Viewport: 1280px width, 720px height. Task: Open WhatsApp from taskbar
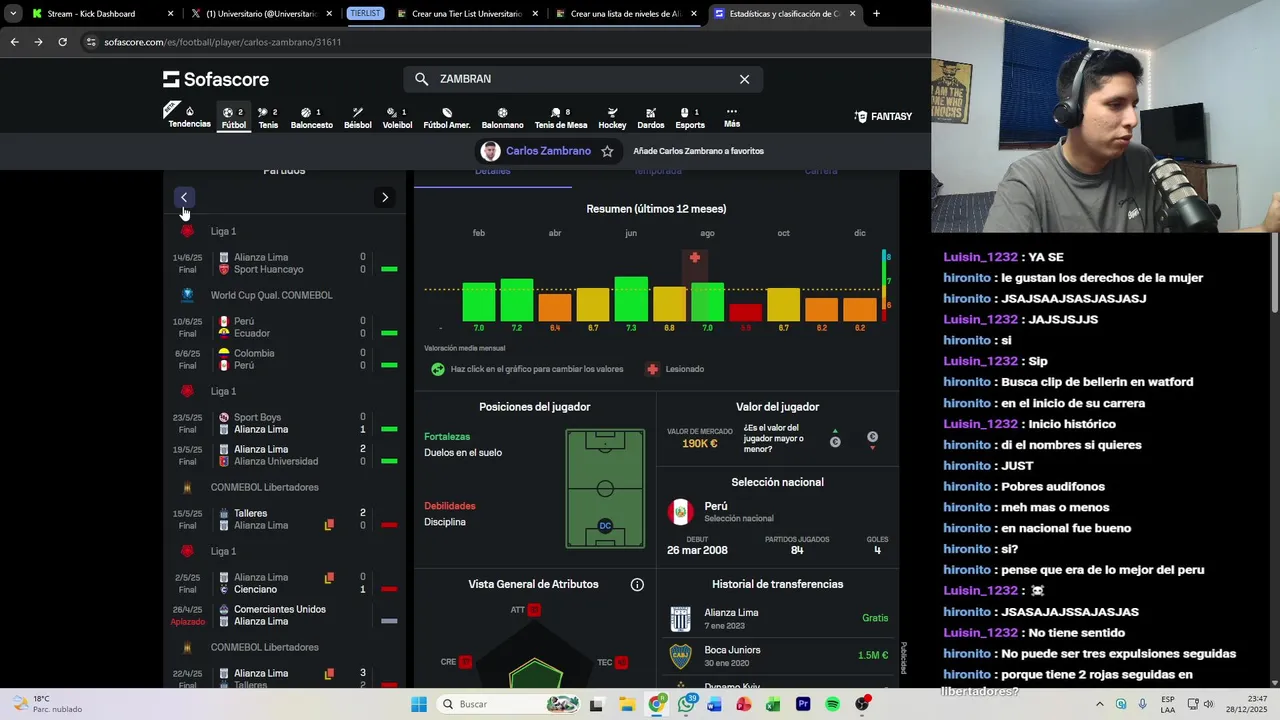686,704
